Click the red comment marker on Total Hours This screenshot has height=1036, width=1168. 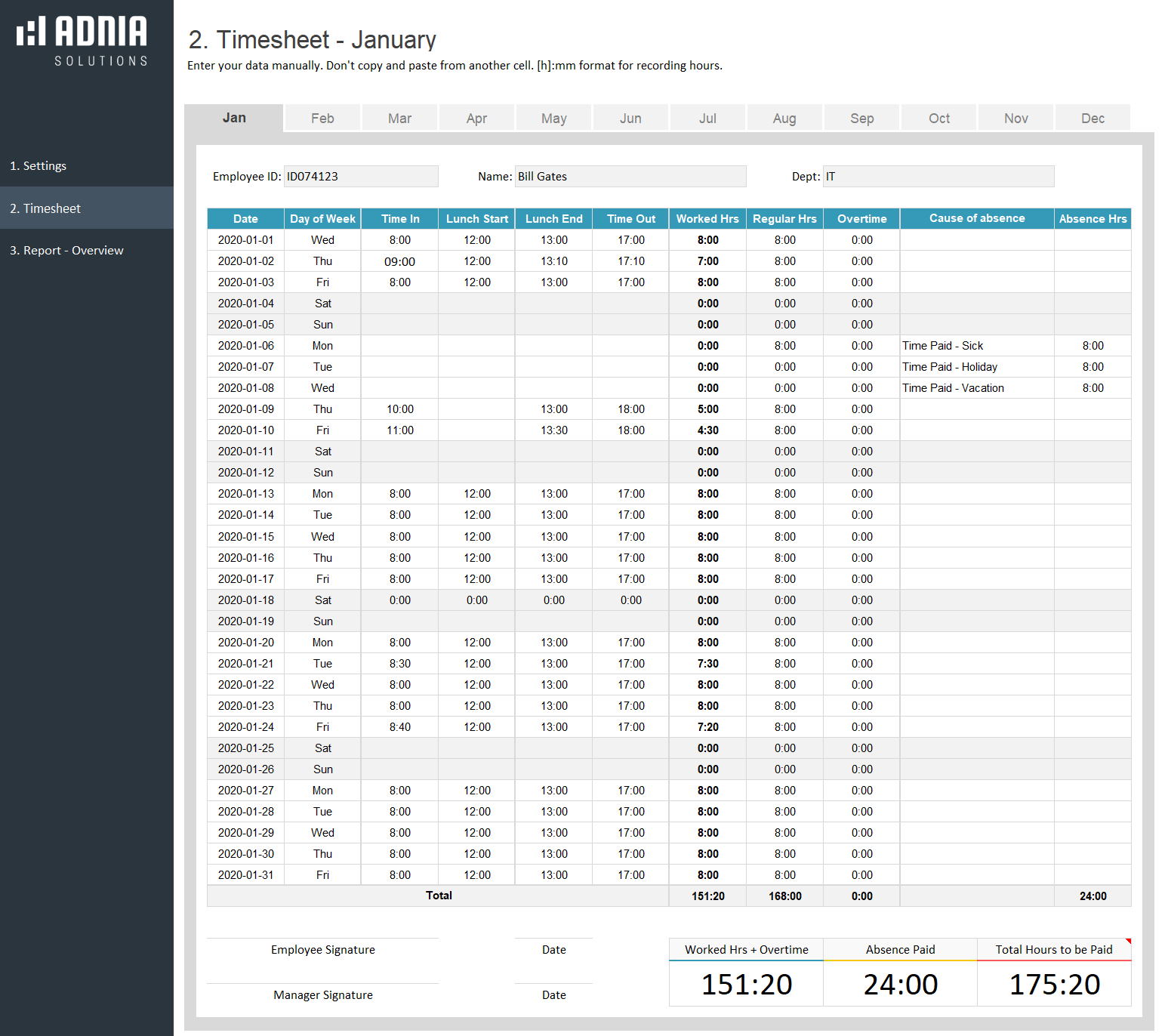point(1128,941)
